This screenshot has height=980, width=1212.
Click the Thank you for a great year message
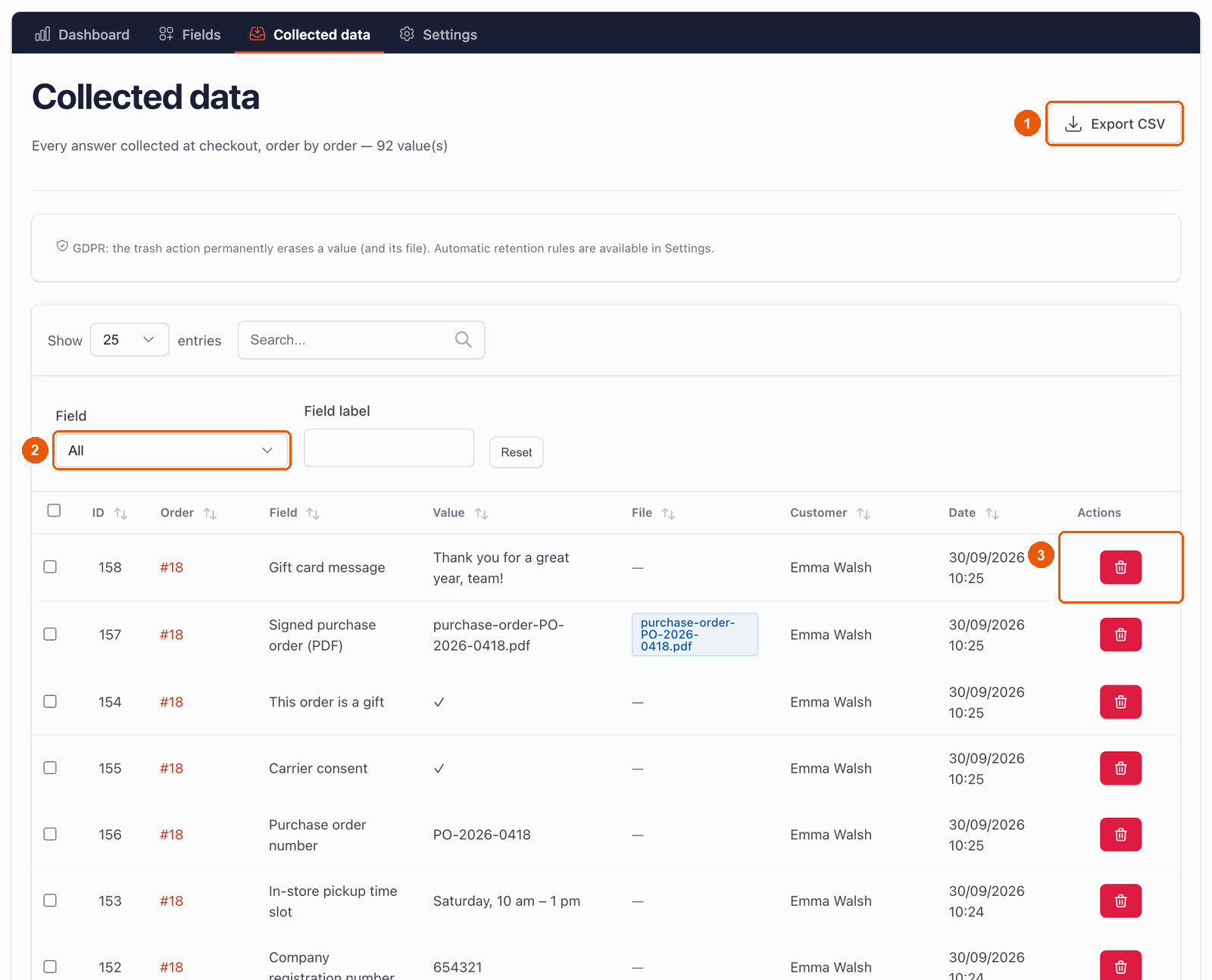point(501,568)
